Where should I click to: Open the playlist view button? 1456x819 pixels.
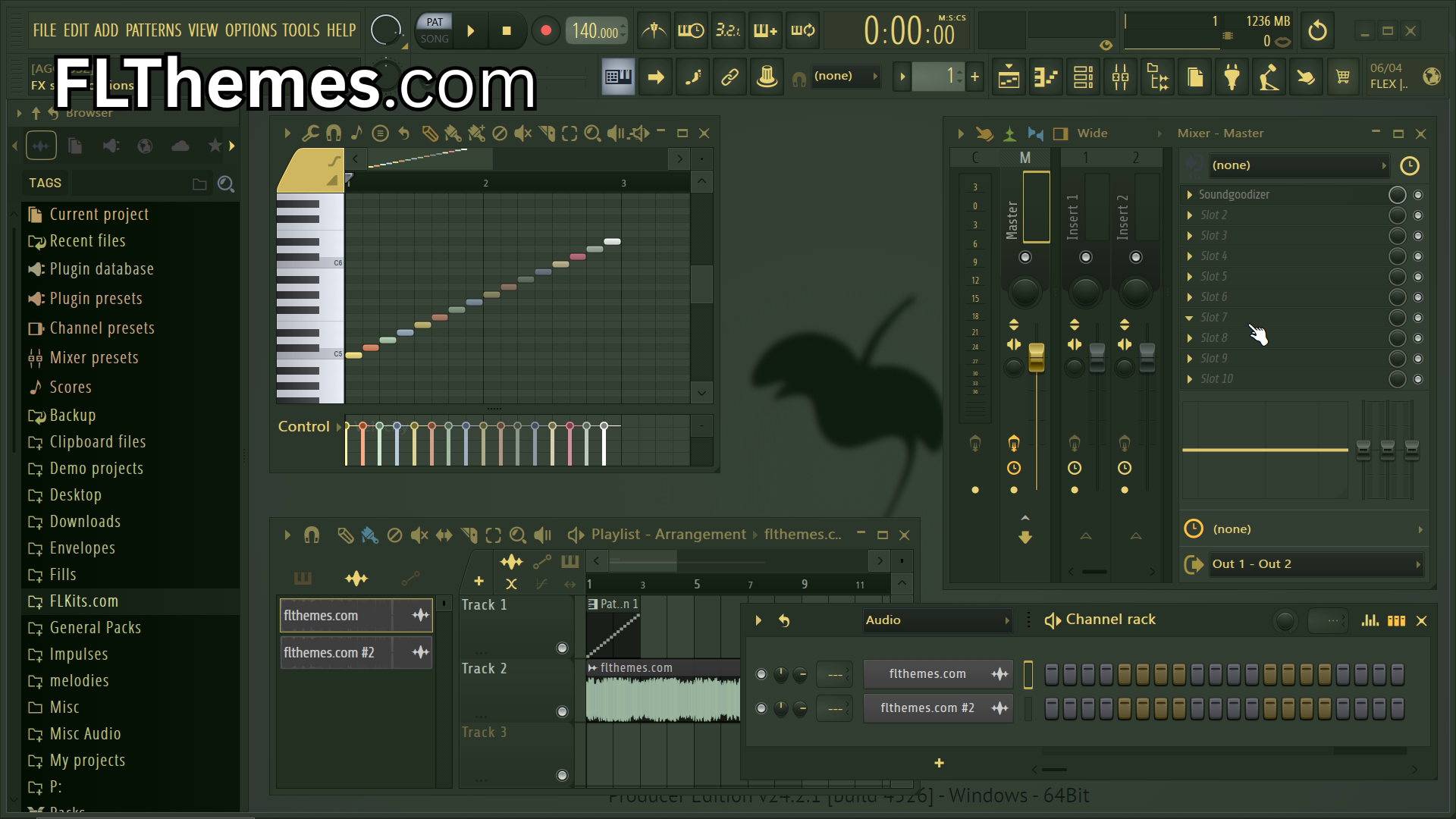pos(1009,77)
